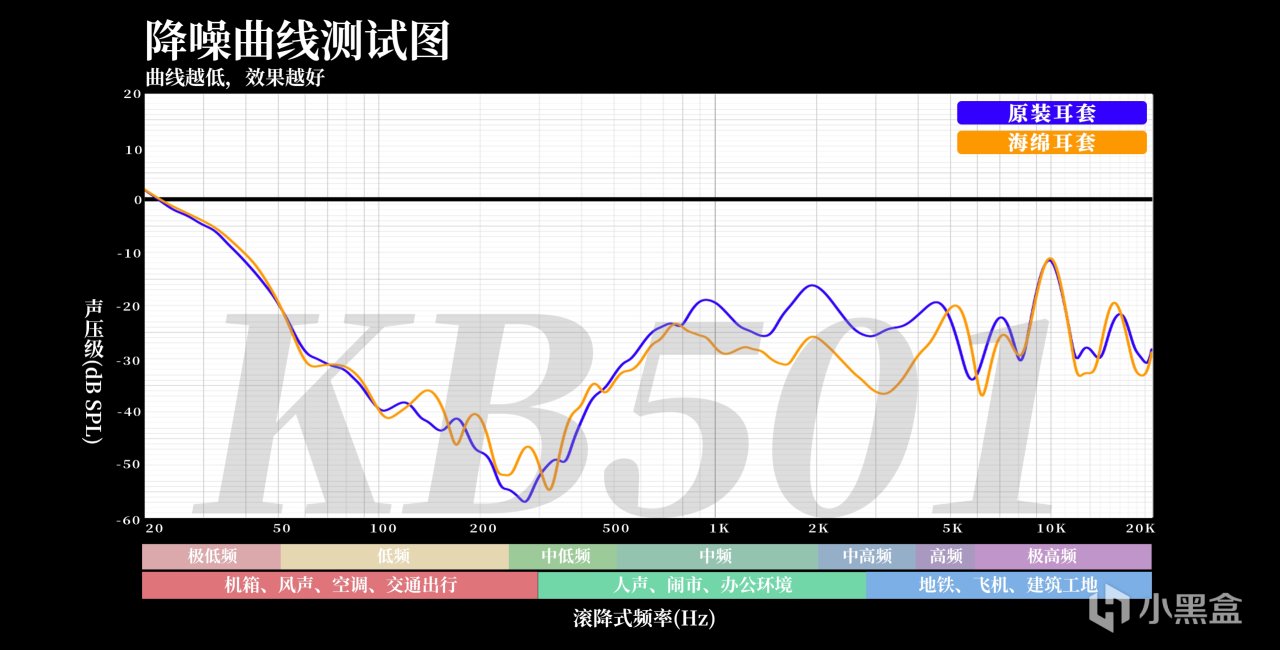This screenshot has height=650, width=1280.
Task: Click the -10 value on the dB axis
Action: [128, 254]
